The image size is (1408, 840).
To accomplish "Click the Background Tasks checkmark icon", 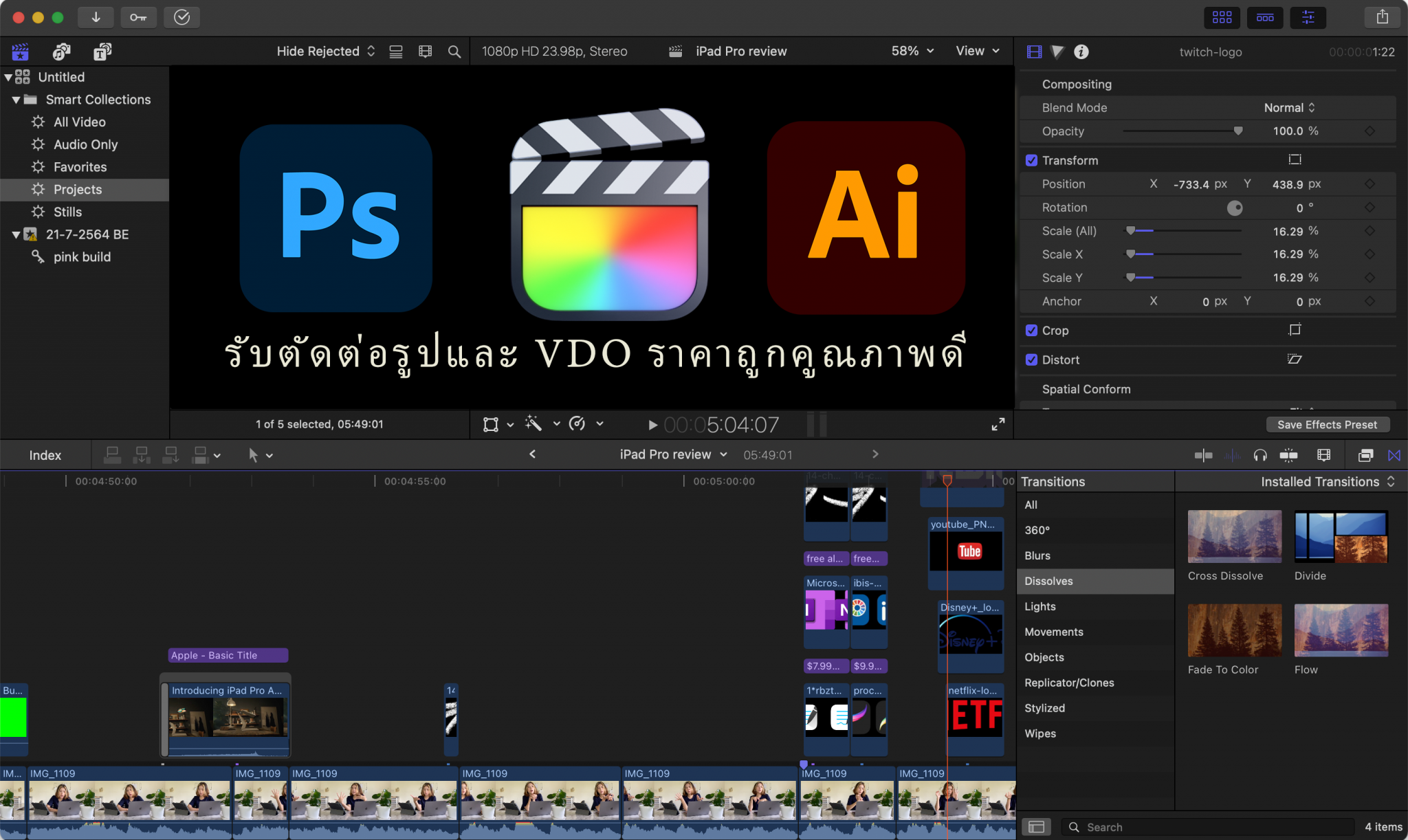I will point(181,17).
